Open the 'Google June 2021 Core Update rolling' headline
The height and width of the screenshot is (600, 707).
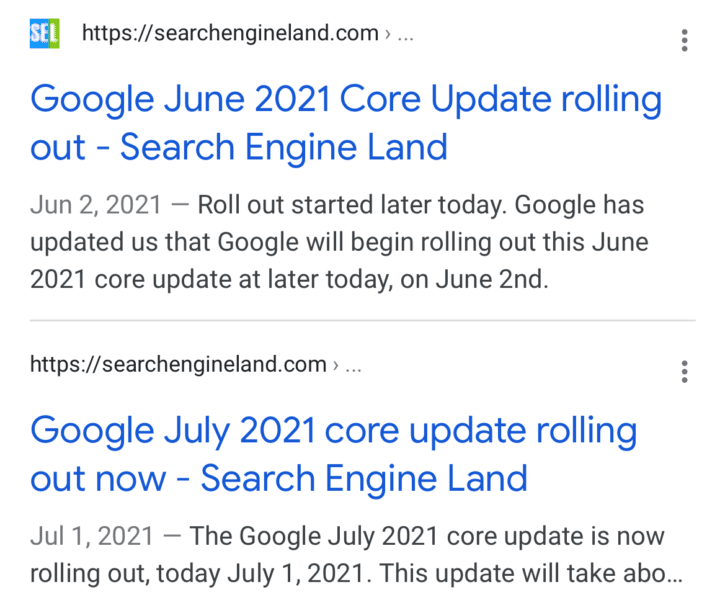click(346, 100)
